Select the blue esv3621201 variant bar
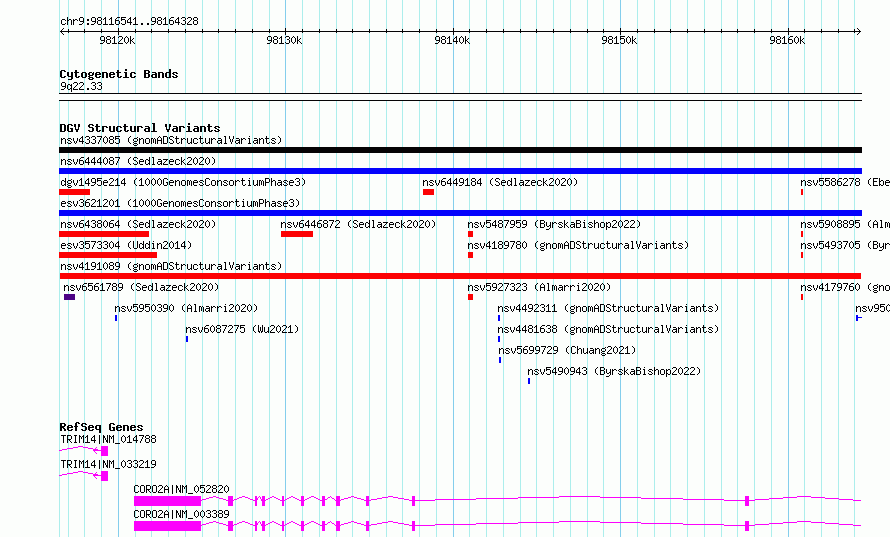Viewport: 890px width, 537px height. 460,213
